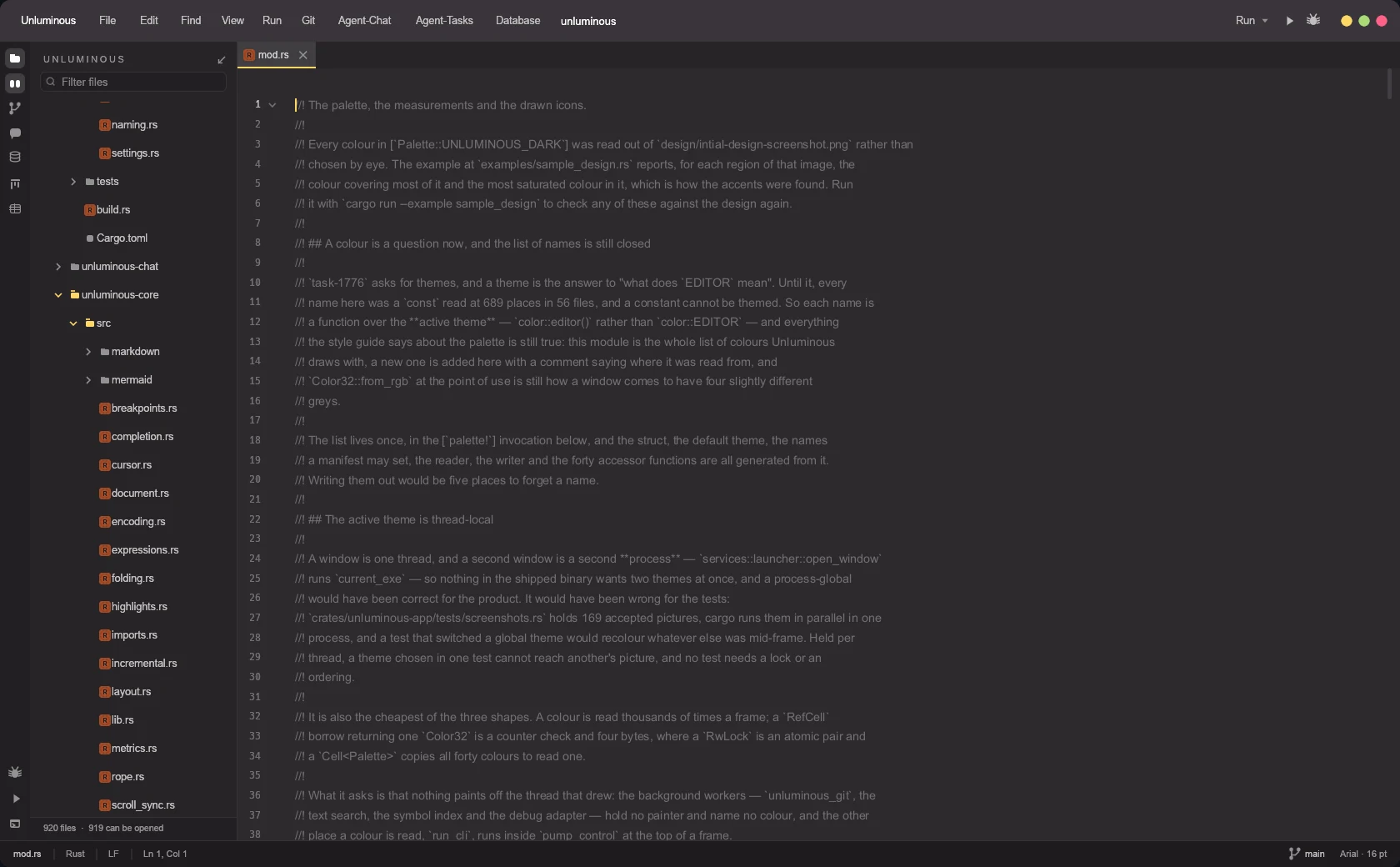Click mod.rs file name in the status bar
The height and width of the screenshot is (867, 1400).
tap(27, 854)
